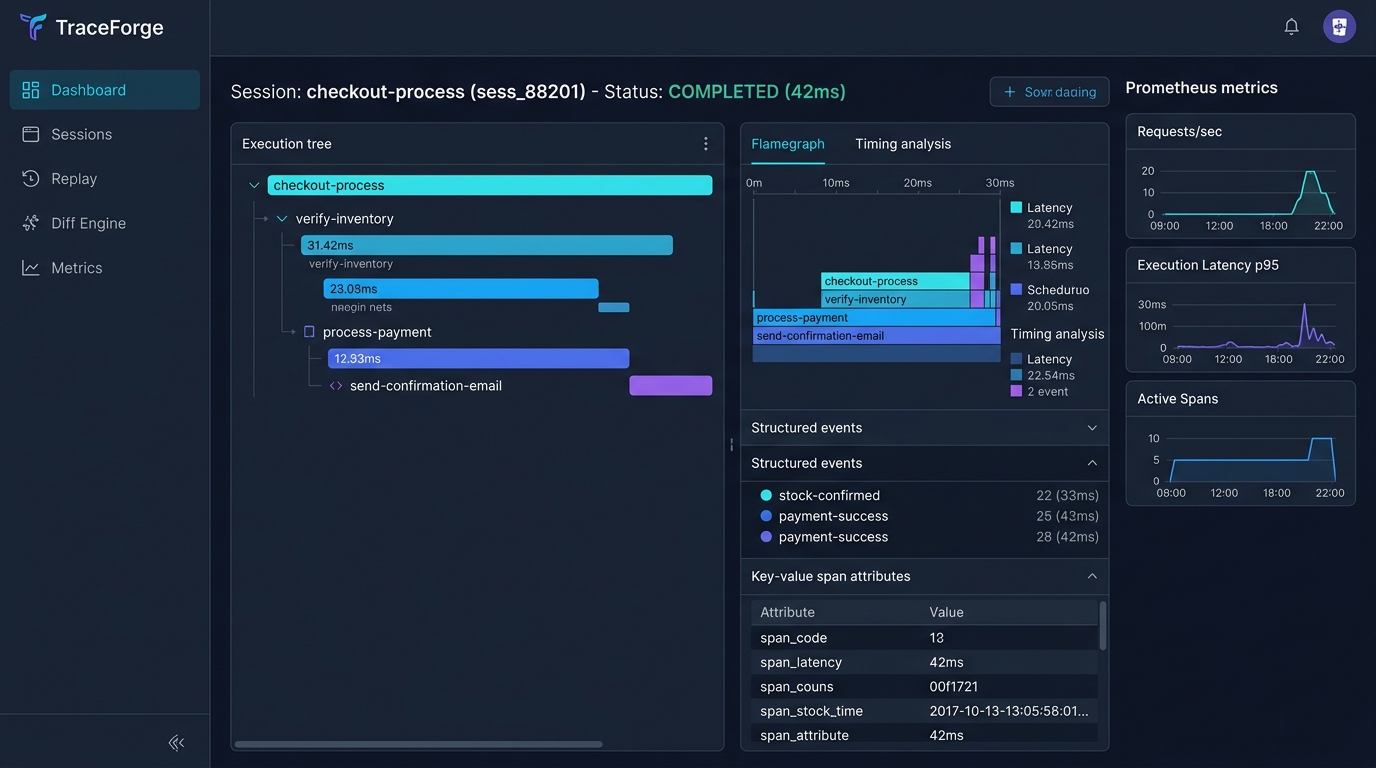Viewport: 1376px width, 768px height.
Task: Click Latency 22.54ms legend swatch
Action: tap(1016, 375)
